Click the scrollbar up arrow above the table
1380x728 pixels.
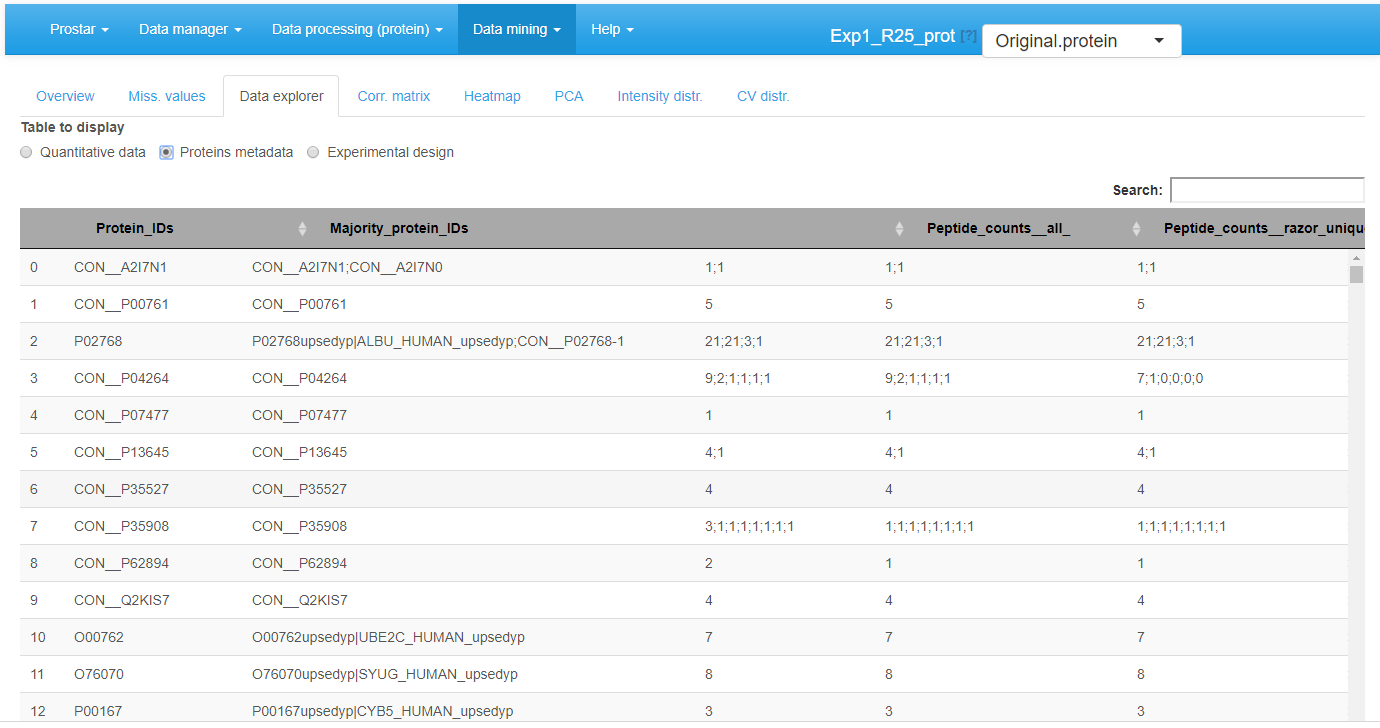click(1357, 257)
